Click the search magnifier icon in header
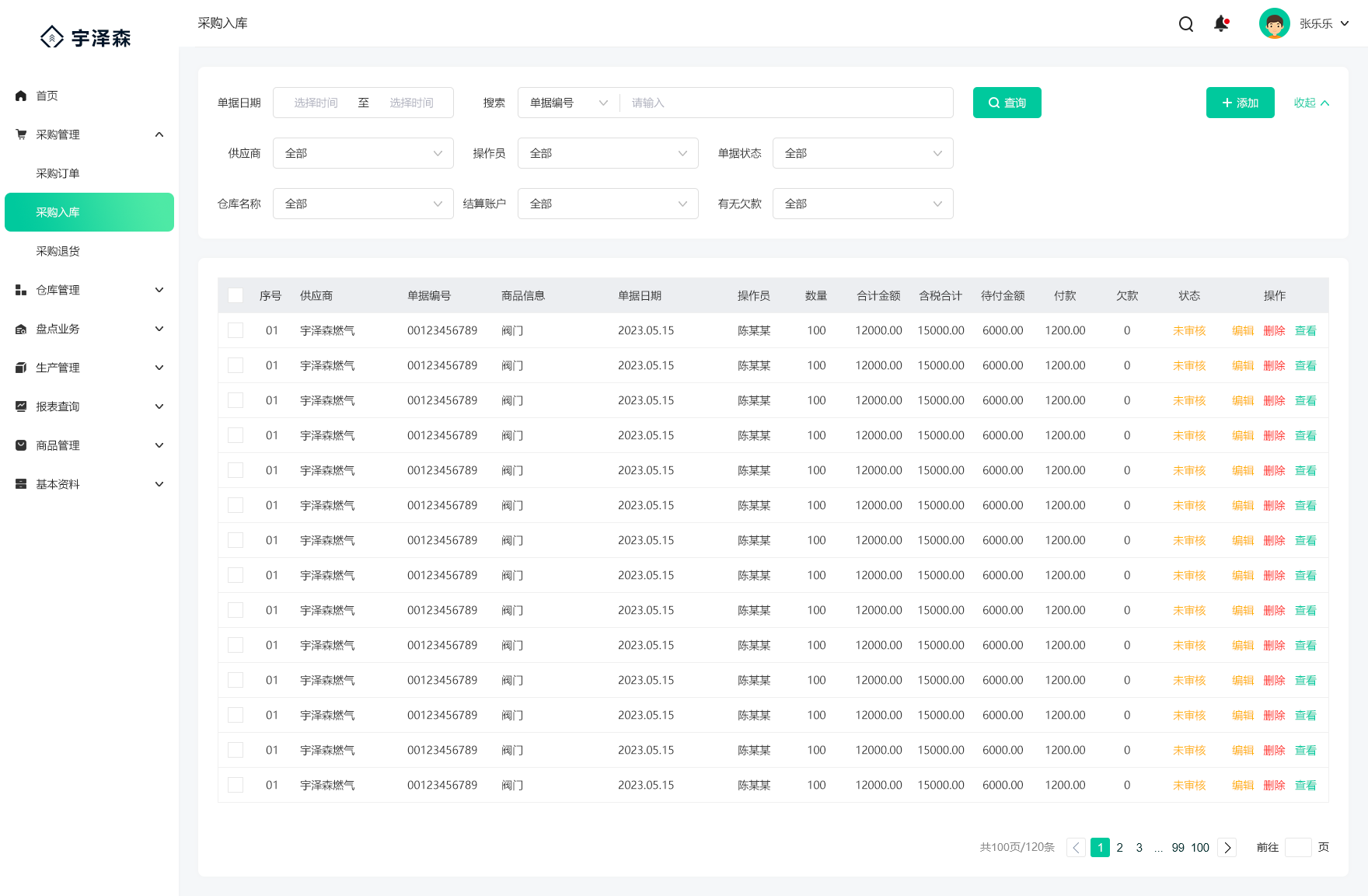 coord(1186,24)
